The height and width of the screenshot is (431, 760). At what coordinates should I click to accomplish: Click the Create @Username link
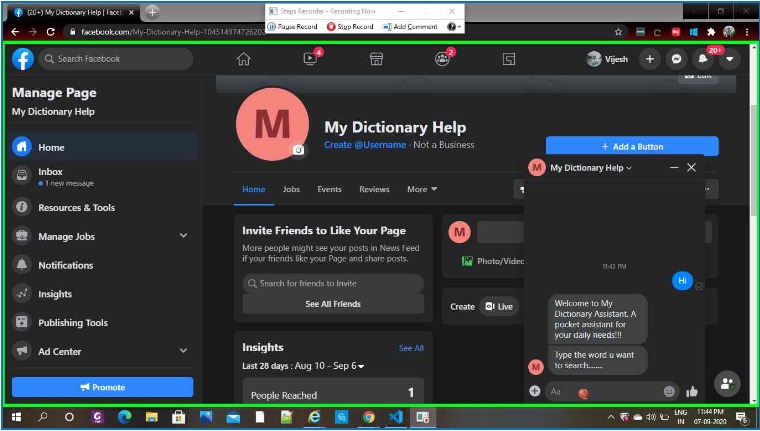pyautogui.click(x=365, y=145)
